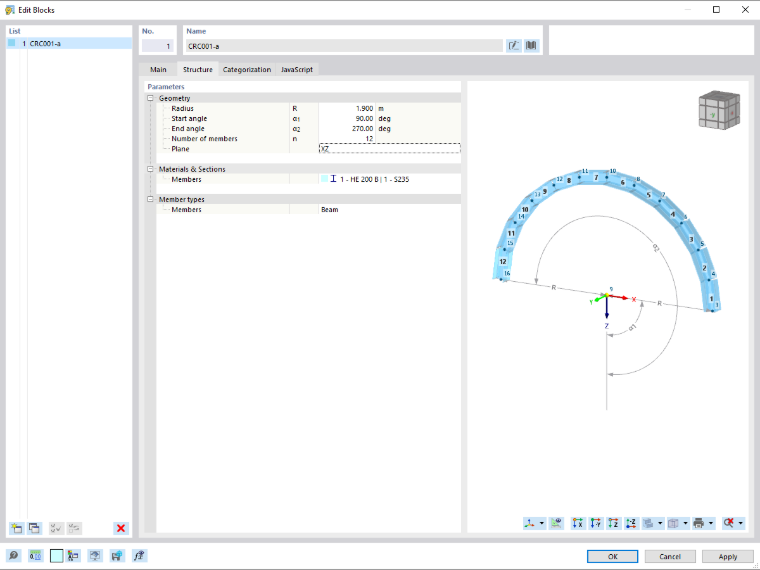760x570 pixels.
Task: Click the cyan color marker beside CRC001-a
Action: (12, 43)
